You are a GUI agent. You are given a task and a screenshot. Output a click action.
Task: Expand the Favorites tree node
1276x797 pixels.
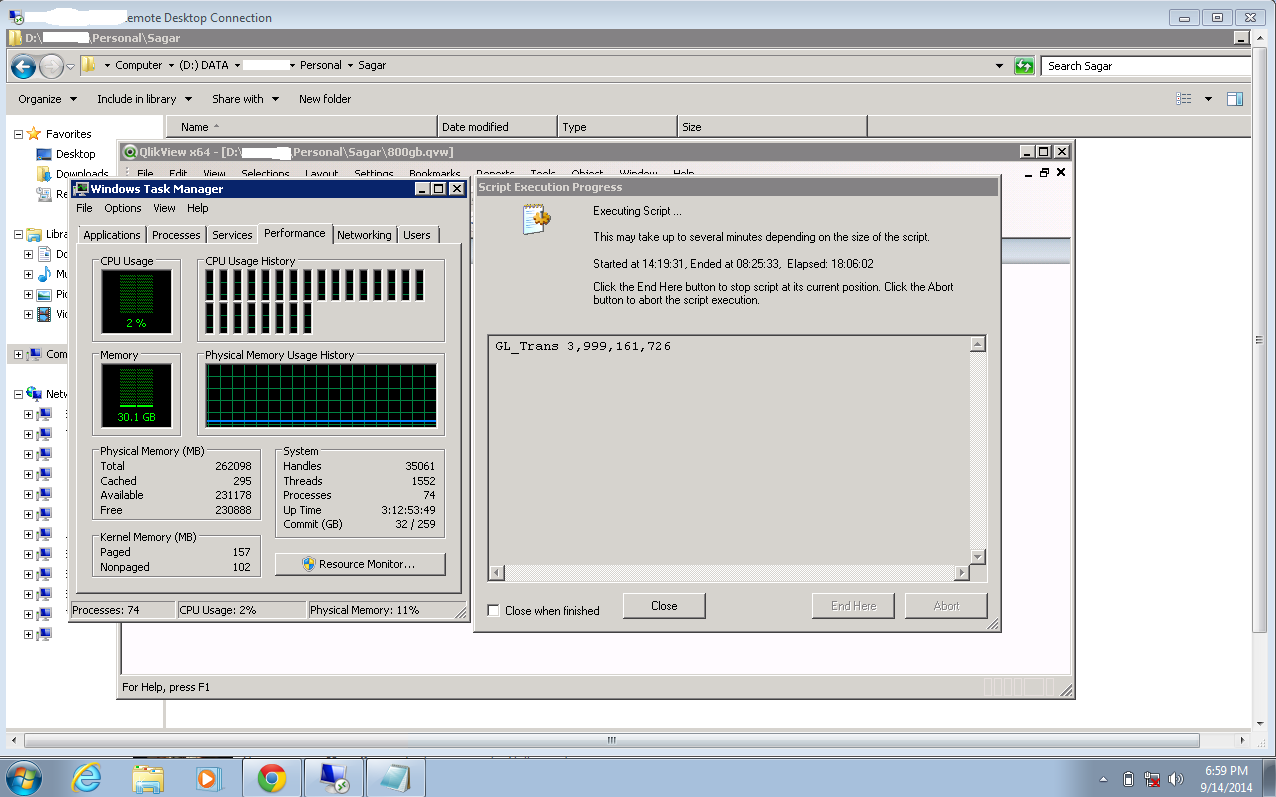[x=19, y=134]
